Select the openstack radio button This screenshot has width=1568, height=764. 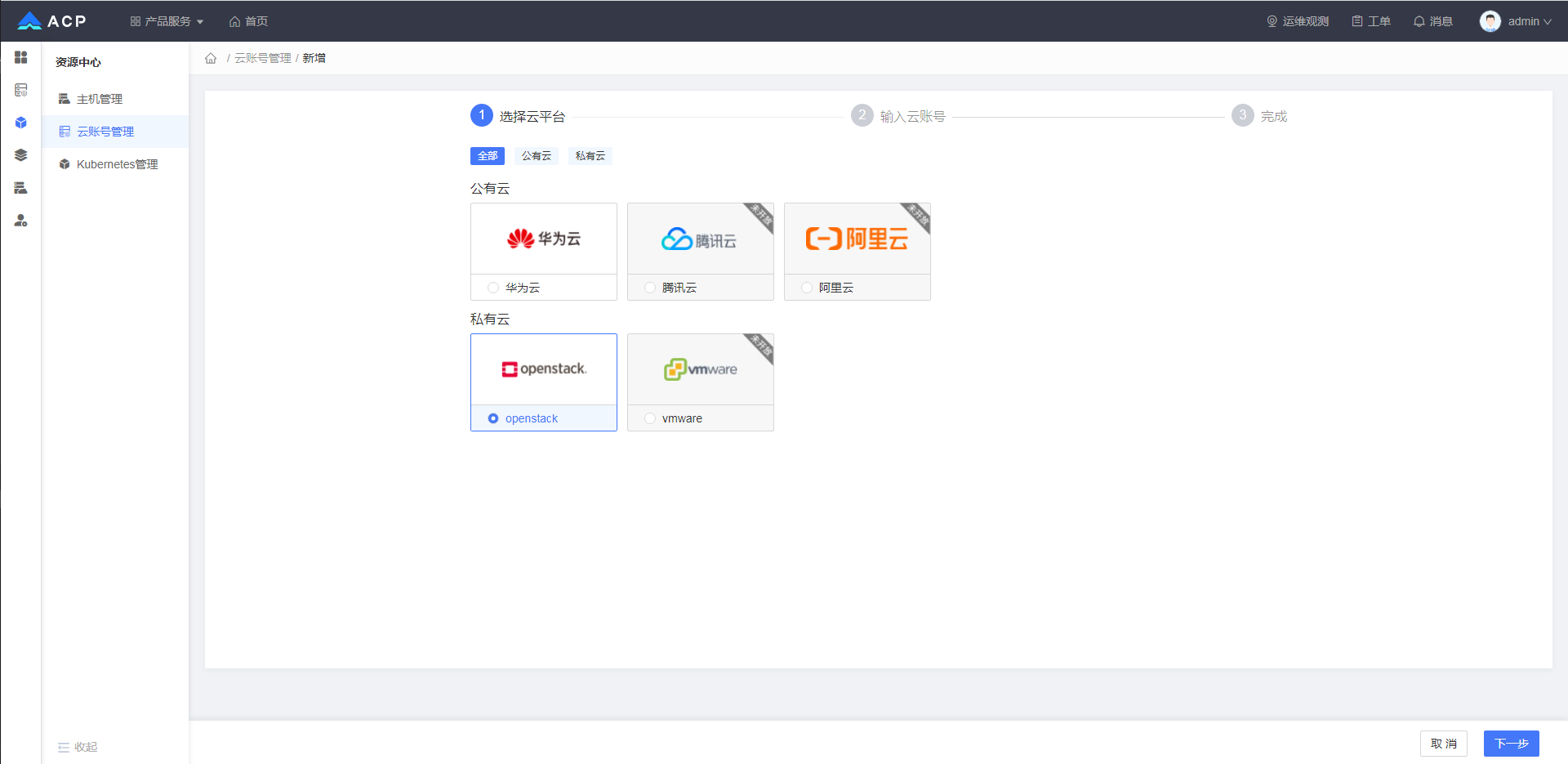pos(493,418)
